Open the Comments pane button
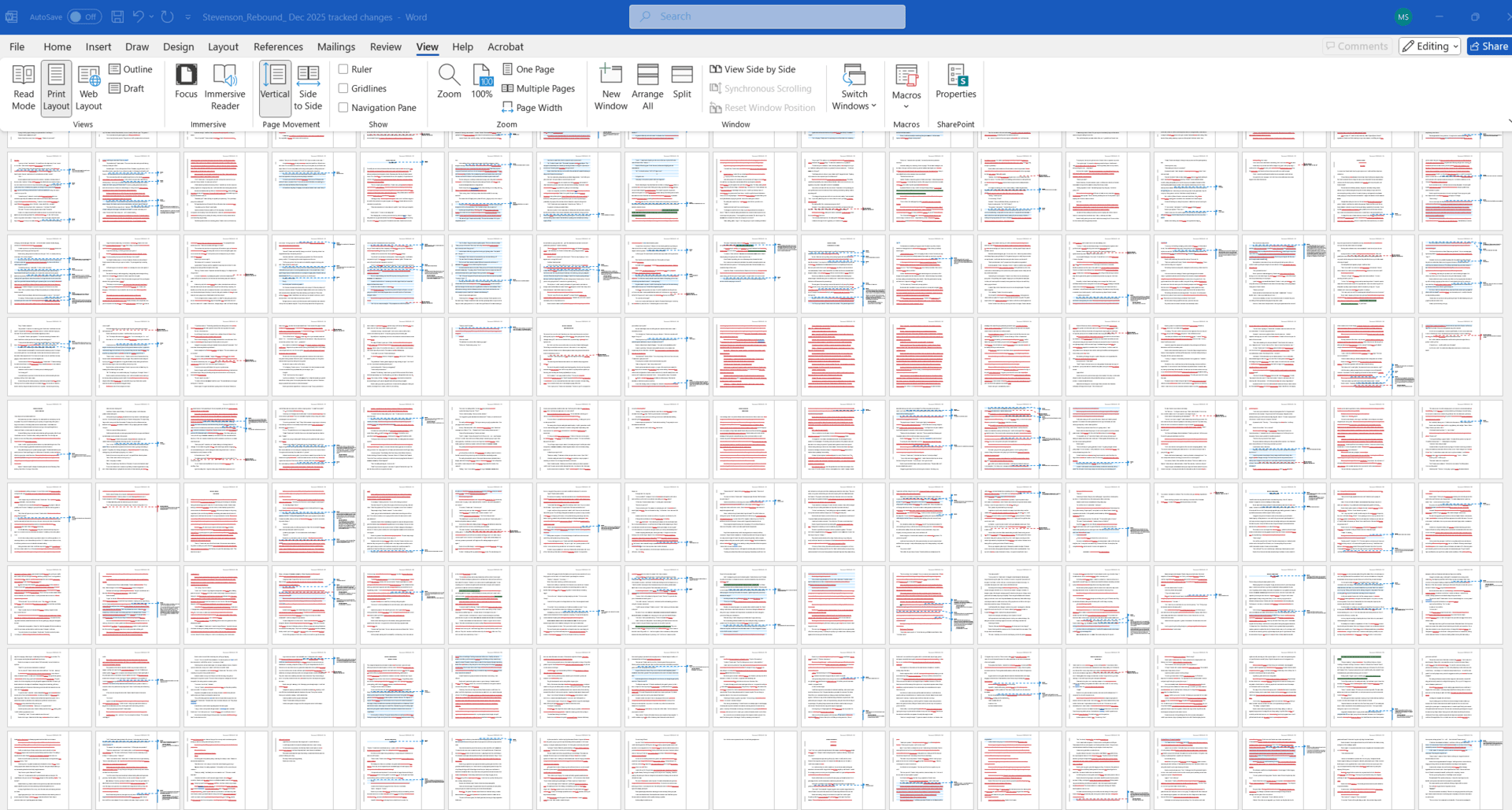The width and height of the screenshot is (1512, 810). (1357, 46)
